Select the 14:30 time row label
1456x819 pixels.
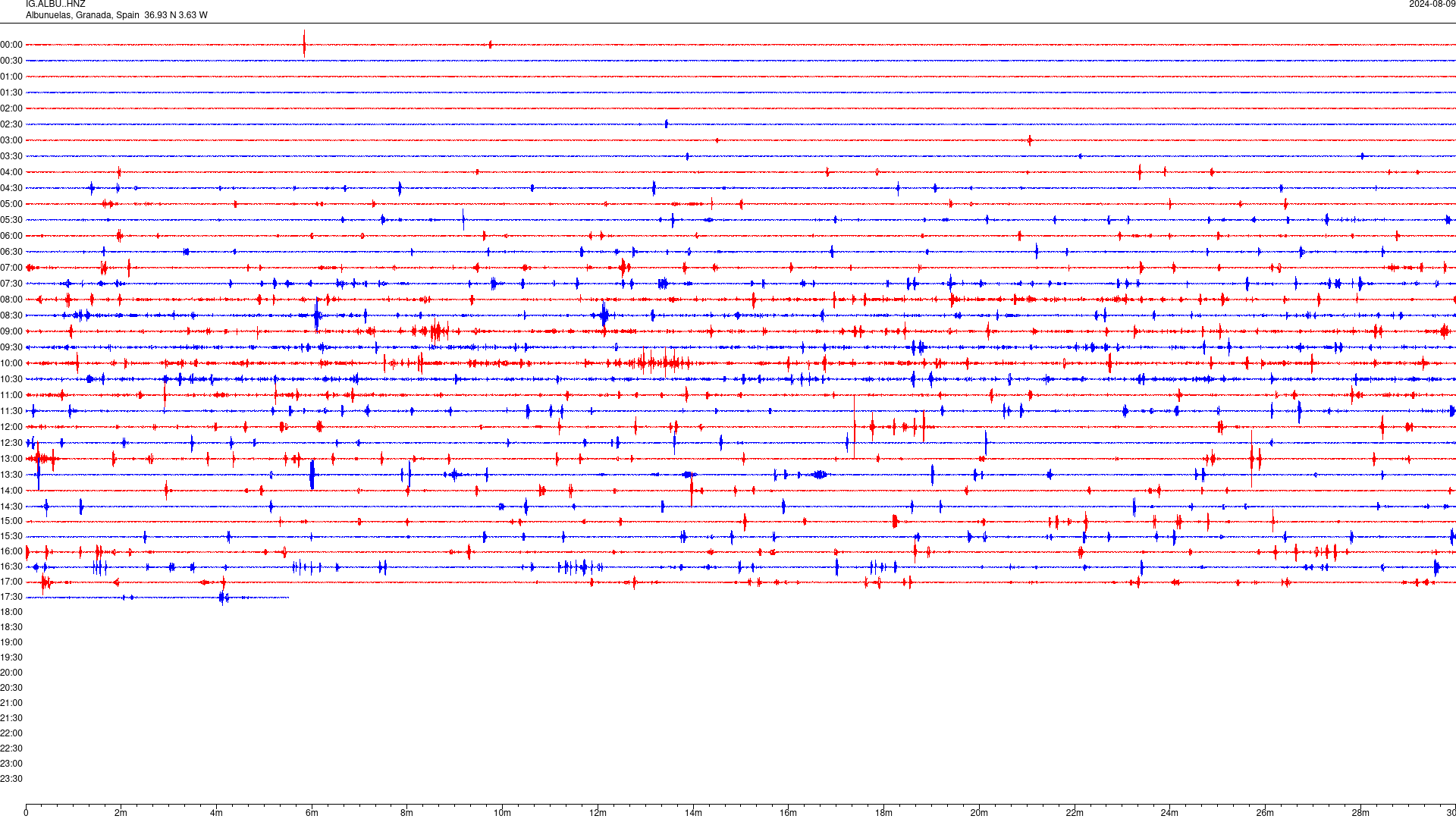coord(11,507)
